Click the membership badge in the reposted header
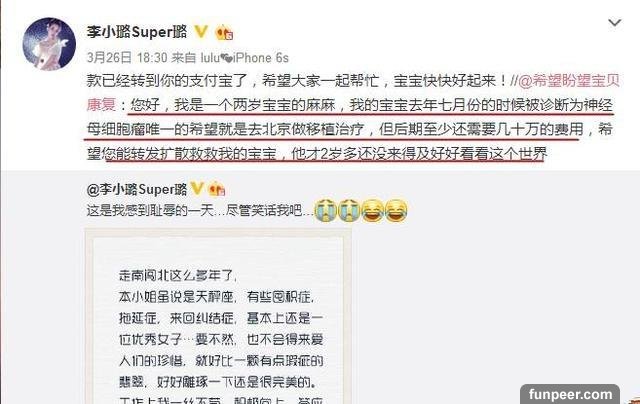The height and width of the screenshot is (404, 640). point(217,189)
